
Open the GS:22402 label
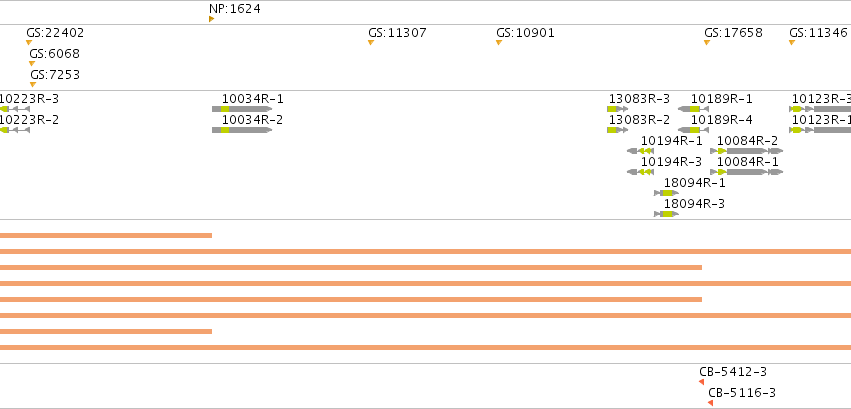click(x=55, y=33)
